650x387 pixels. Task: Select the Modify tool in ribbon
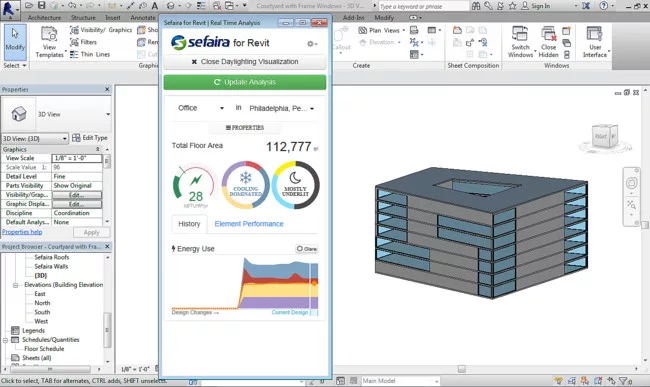(15, 41)
